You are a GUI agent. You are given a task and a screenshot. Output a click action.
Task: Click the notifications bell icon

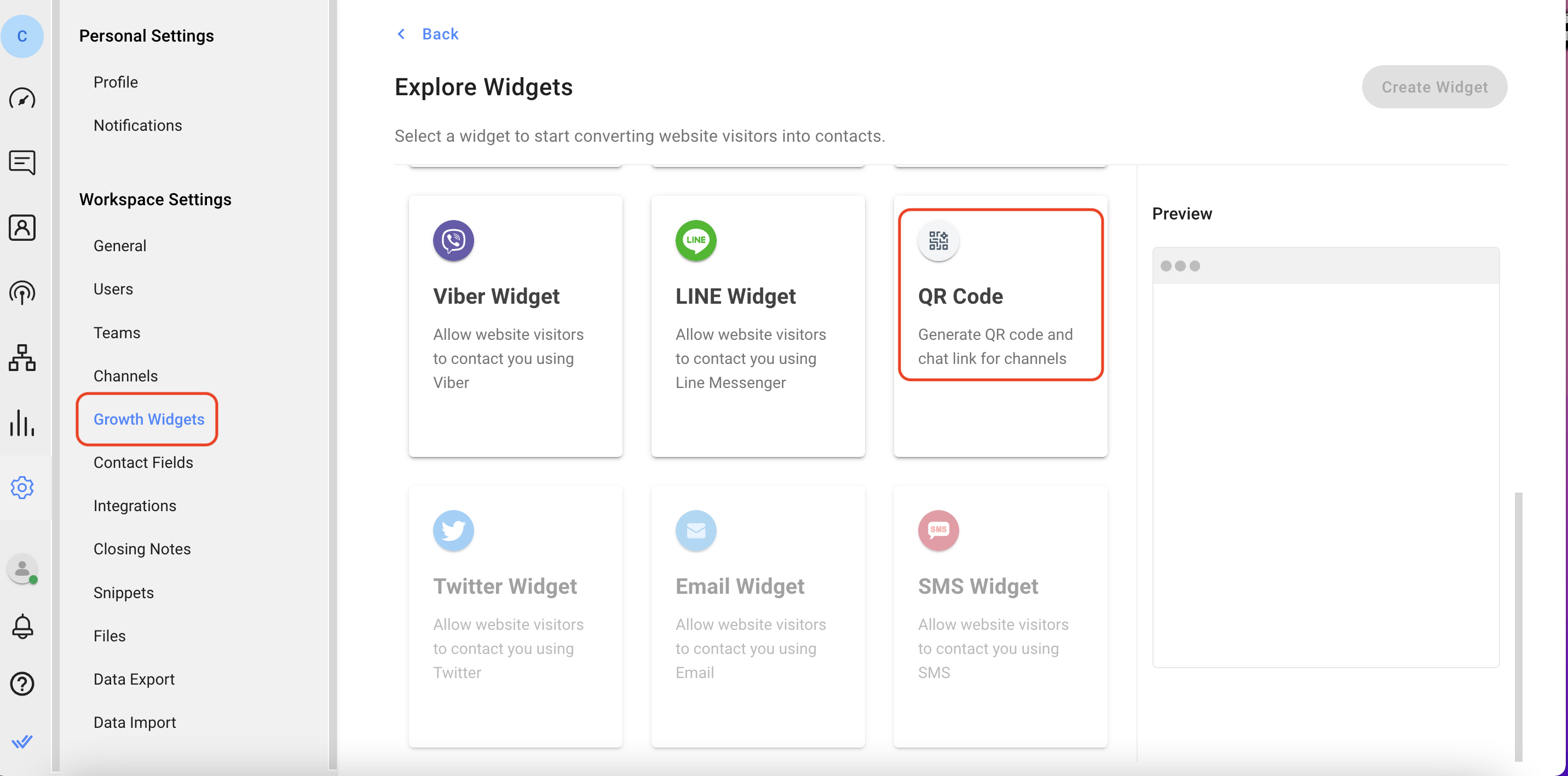pyautogui.click(x=22, y=626)
